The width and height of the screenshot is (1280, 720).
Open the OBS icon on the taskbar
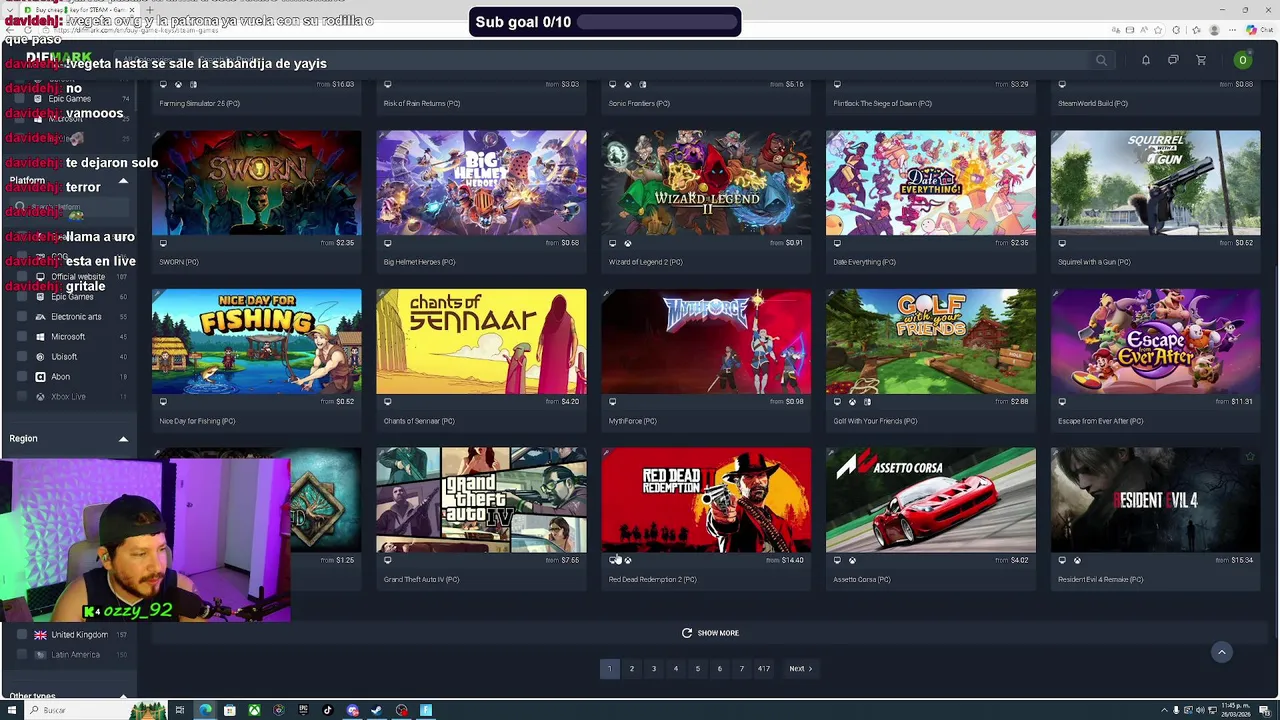click(x=401, y=711)
